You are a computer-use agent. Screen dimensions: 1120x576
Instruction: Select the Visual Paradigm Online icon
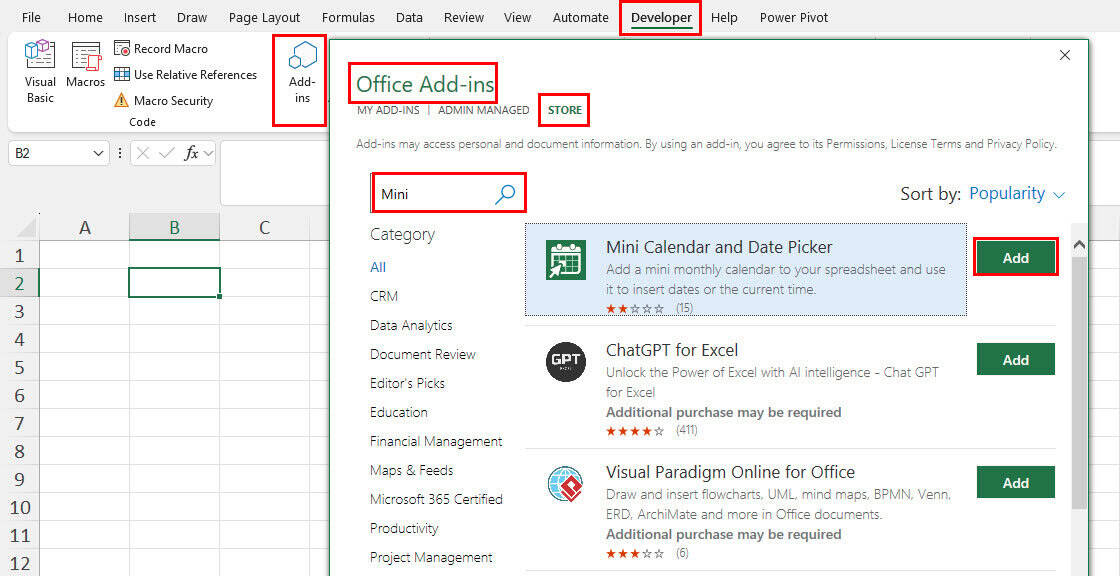click(566, 483)
